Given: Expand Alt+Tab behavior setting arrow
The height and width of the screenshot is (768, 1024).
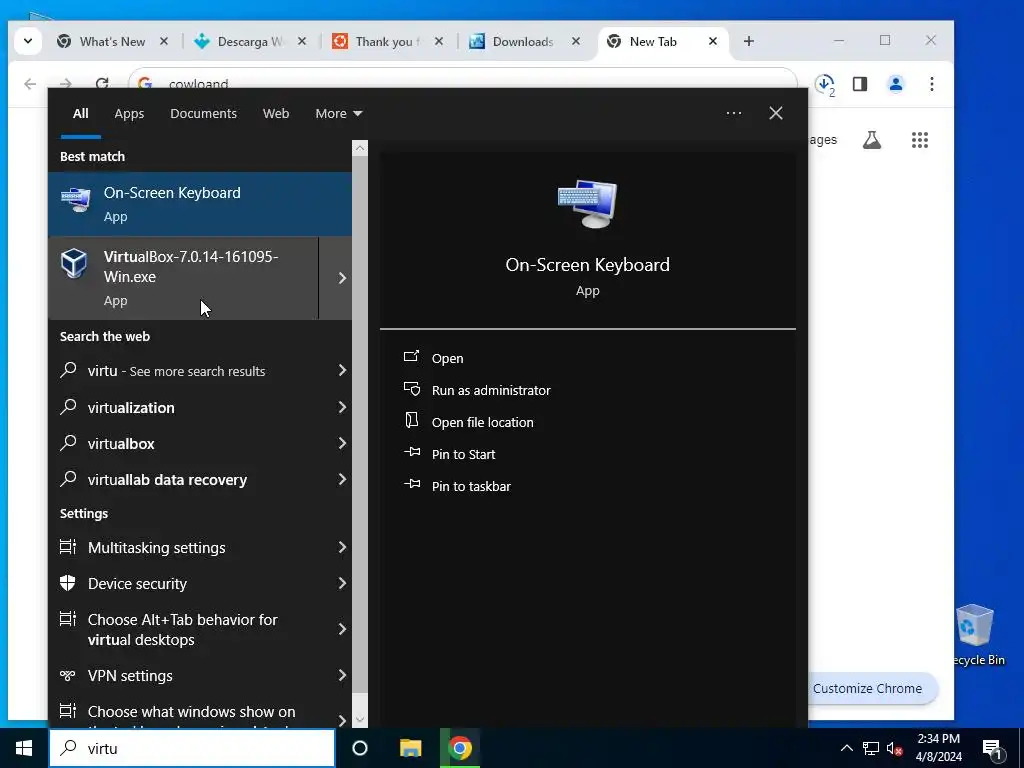Looking at the screenshot, I should (x=342, y=629).
